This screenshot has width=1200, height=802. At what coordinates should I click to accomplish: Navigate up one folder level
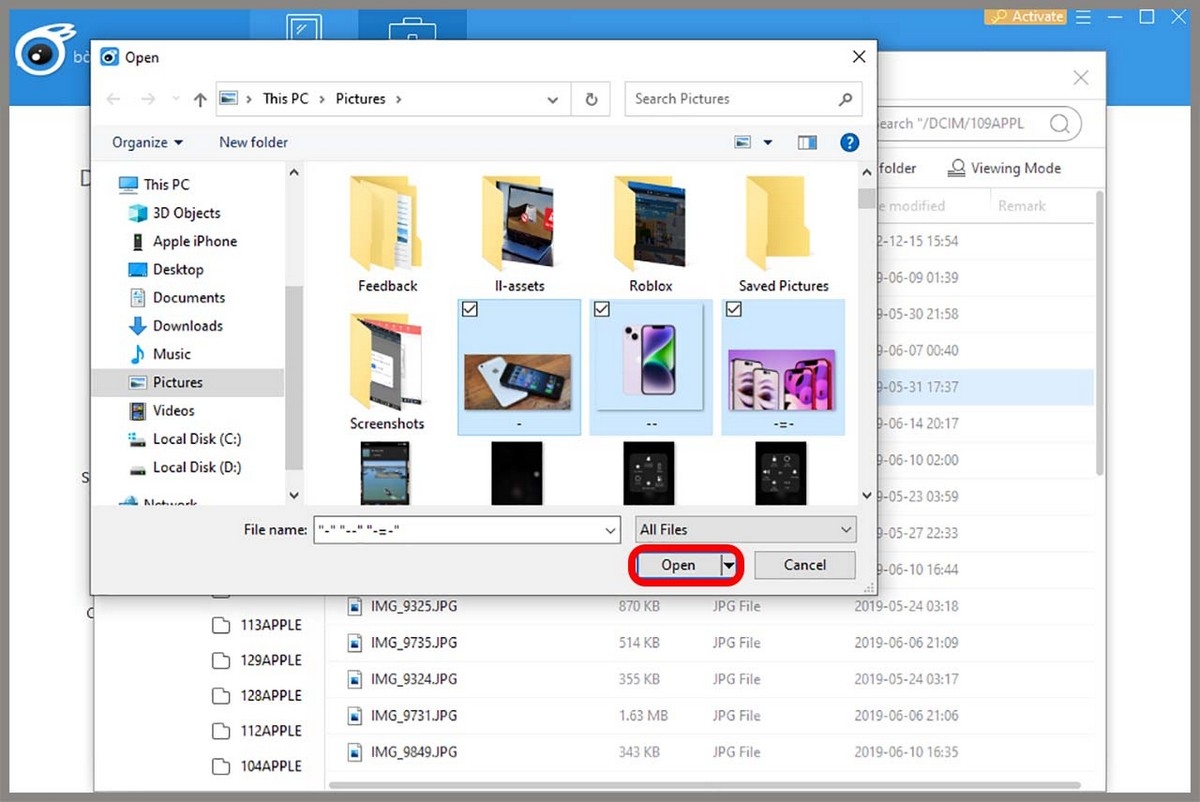coord(199,99)
